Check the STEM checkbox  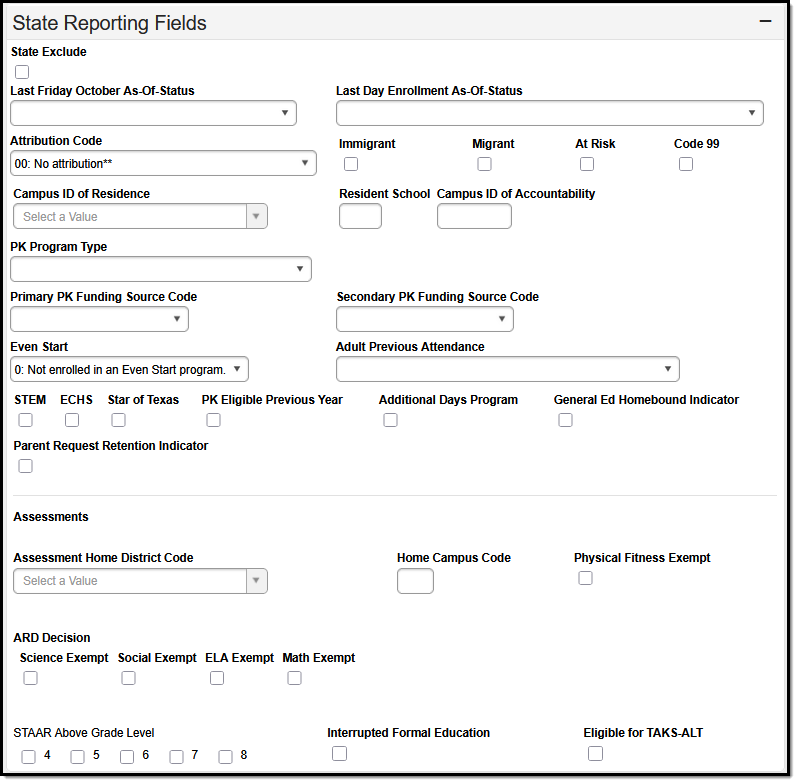point(25,420)
